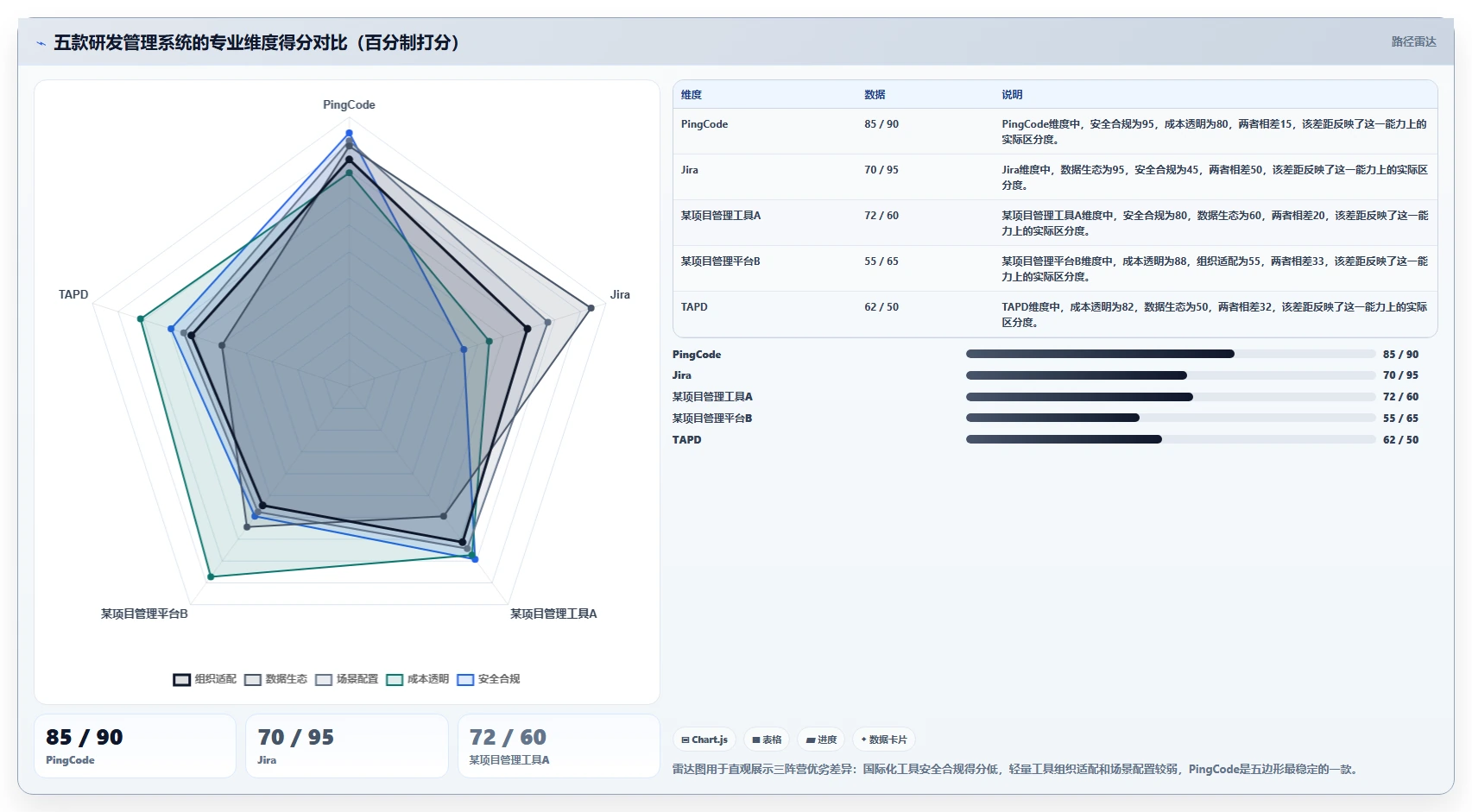Click the PingCode progress bar
Image resolution: width=1472 pixels, height=812 pixels.
click(1171, 354)
